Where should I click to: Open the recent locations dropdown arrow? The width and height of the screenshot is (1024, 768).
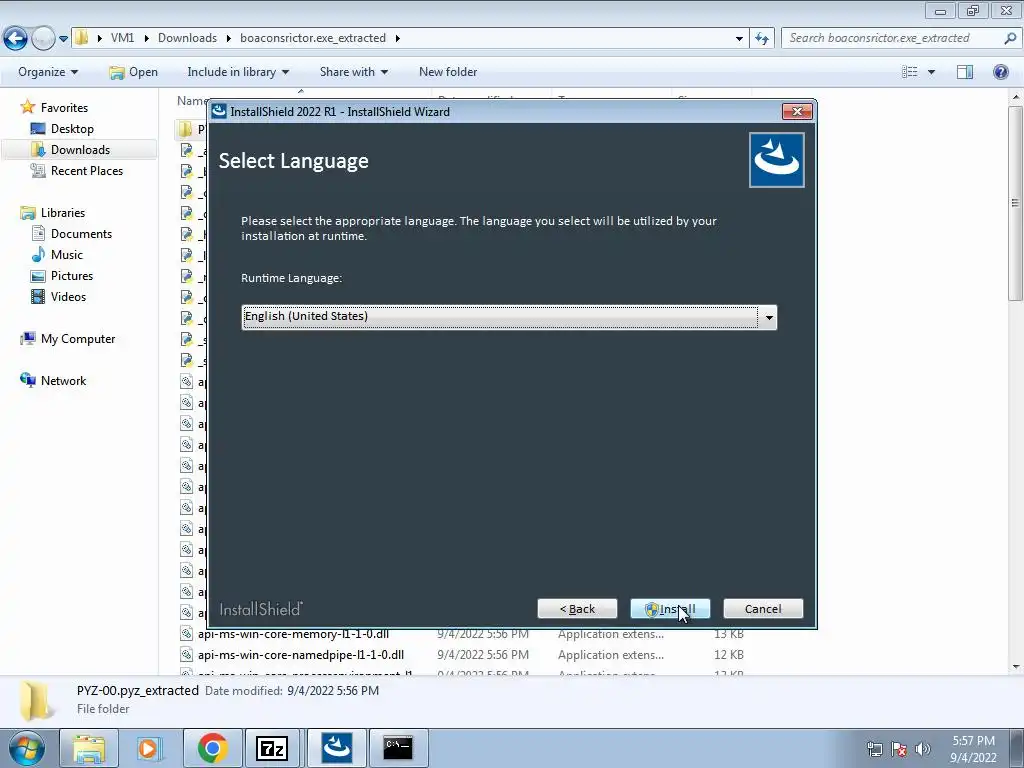(x=63, y=39)
